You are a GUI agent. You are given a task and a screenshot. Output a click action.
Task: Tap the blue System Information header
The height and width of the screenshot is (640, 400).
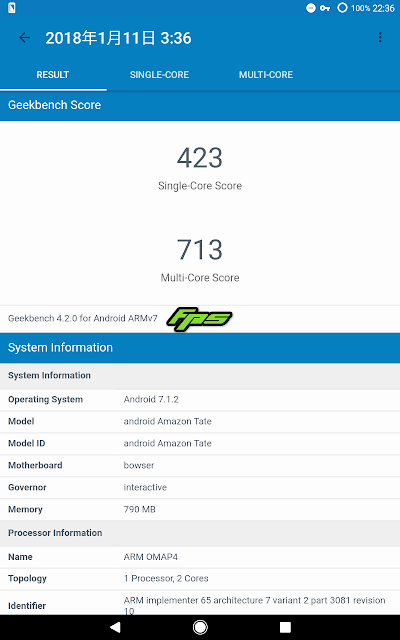[x=200, y=347]
